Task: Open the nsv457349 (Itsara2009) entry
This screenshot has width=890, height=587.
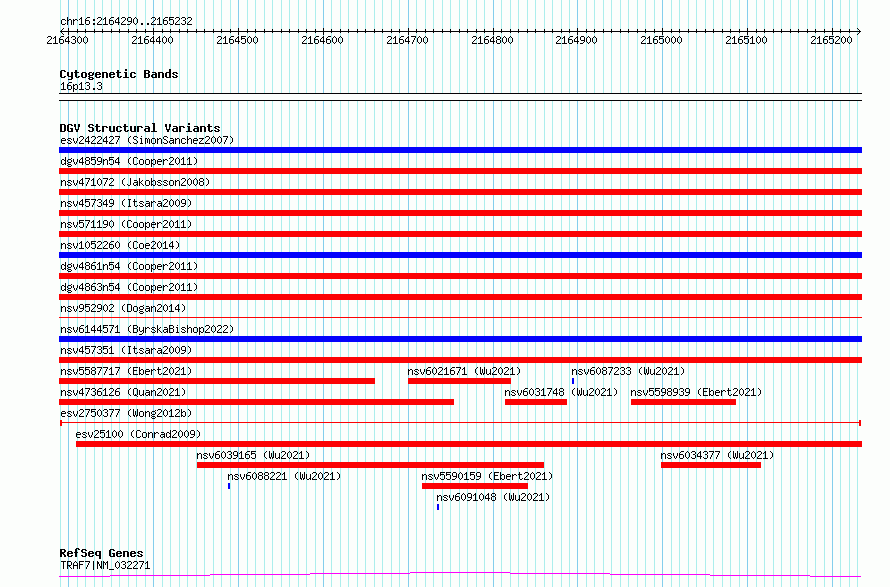Action: pyautogui.click(x=126, y=203)
